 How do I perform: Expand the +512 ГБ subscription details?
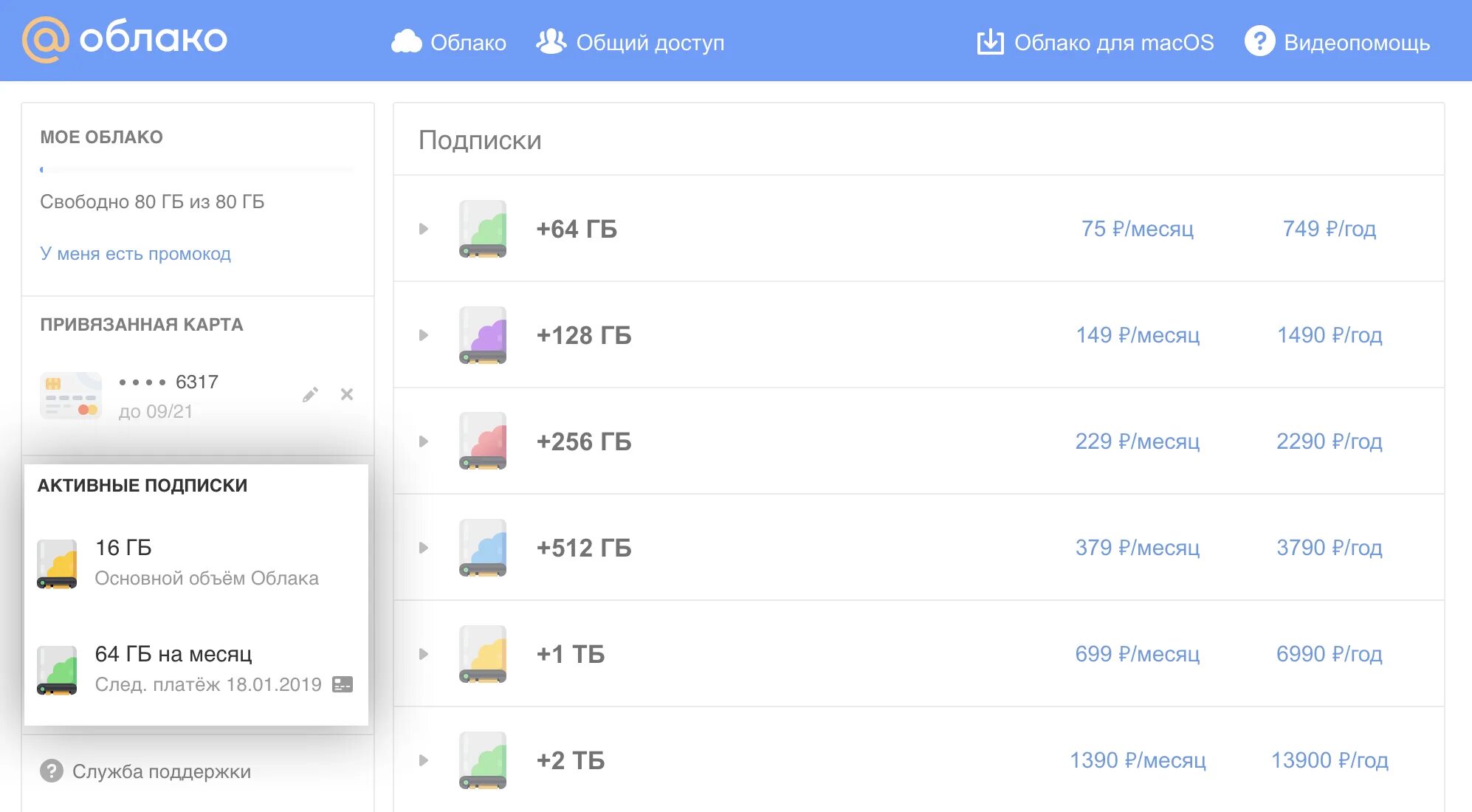coord(424,548)
